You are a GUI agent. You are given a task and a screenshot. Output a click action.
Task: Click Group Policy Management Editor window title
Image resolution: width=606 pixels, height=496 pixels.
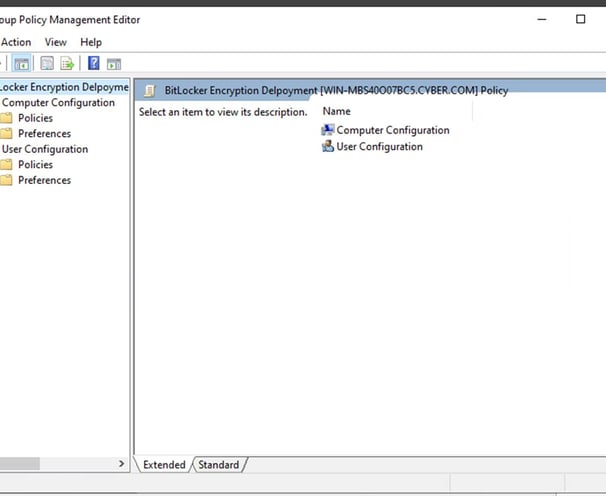[70, 20]
